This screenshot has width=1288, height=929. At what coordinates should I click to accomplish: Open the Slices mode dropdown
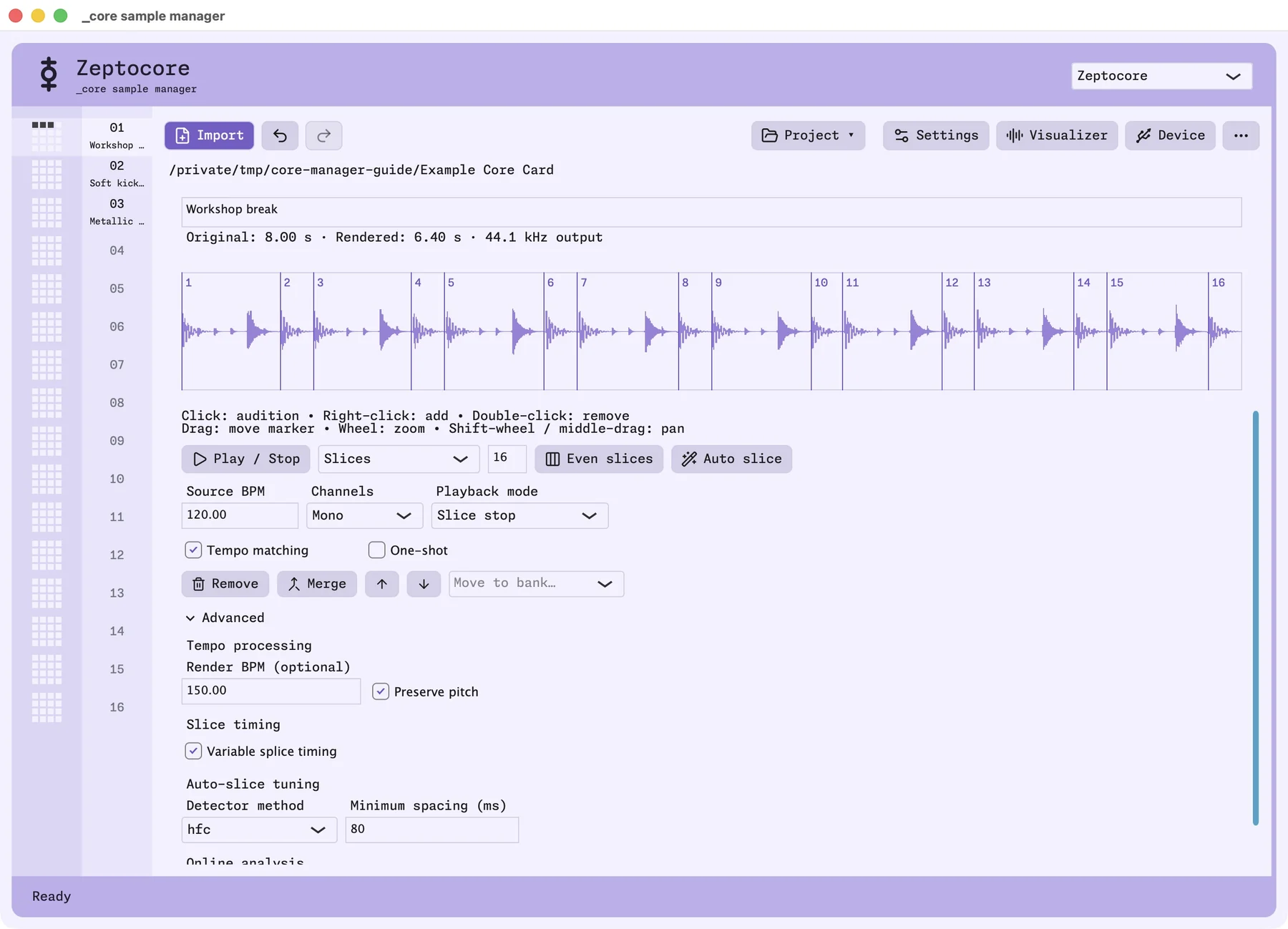398,459
